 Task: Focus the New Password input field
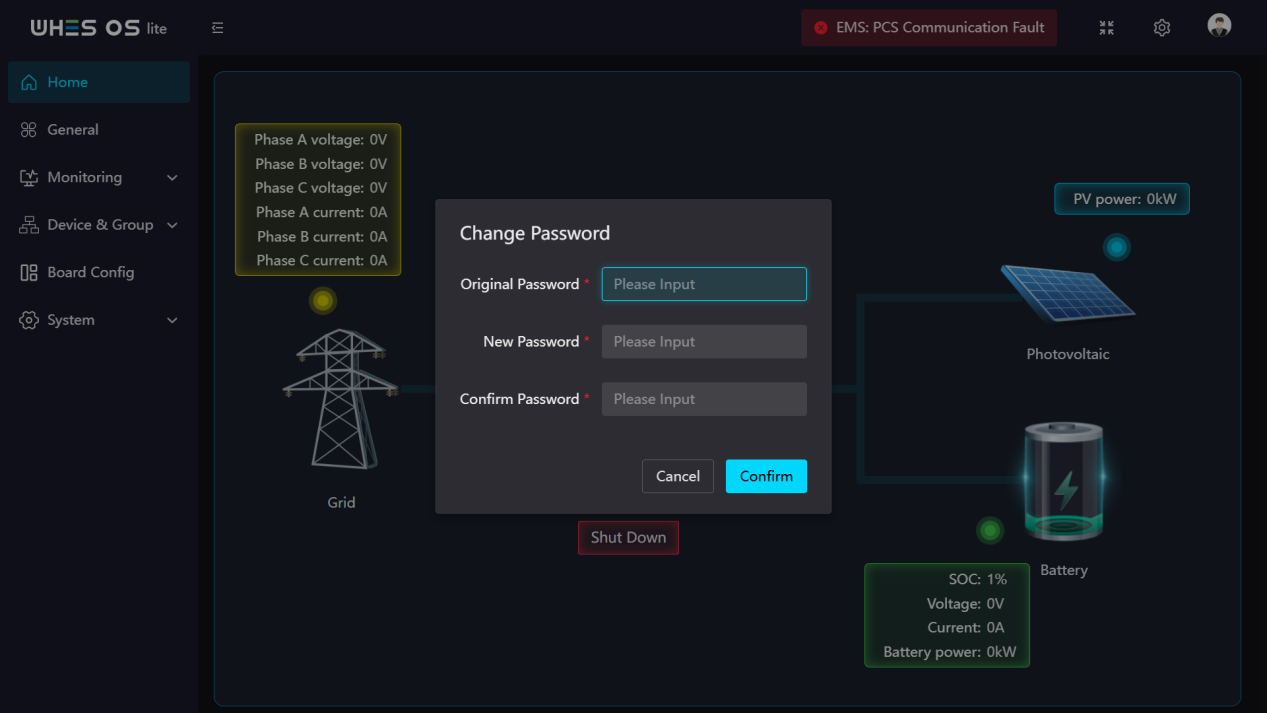click(x=704, y=342)
